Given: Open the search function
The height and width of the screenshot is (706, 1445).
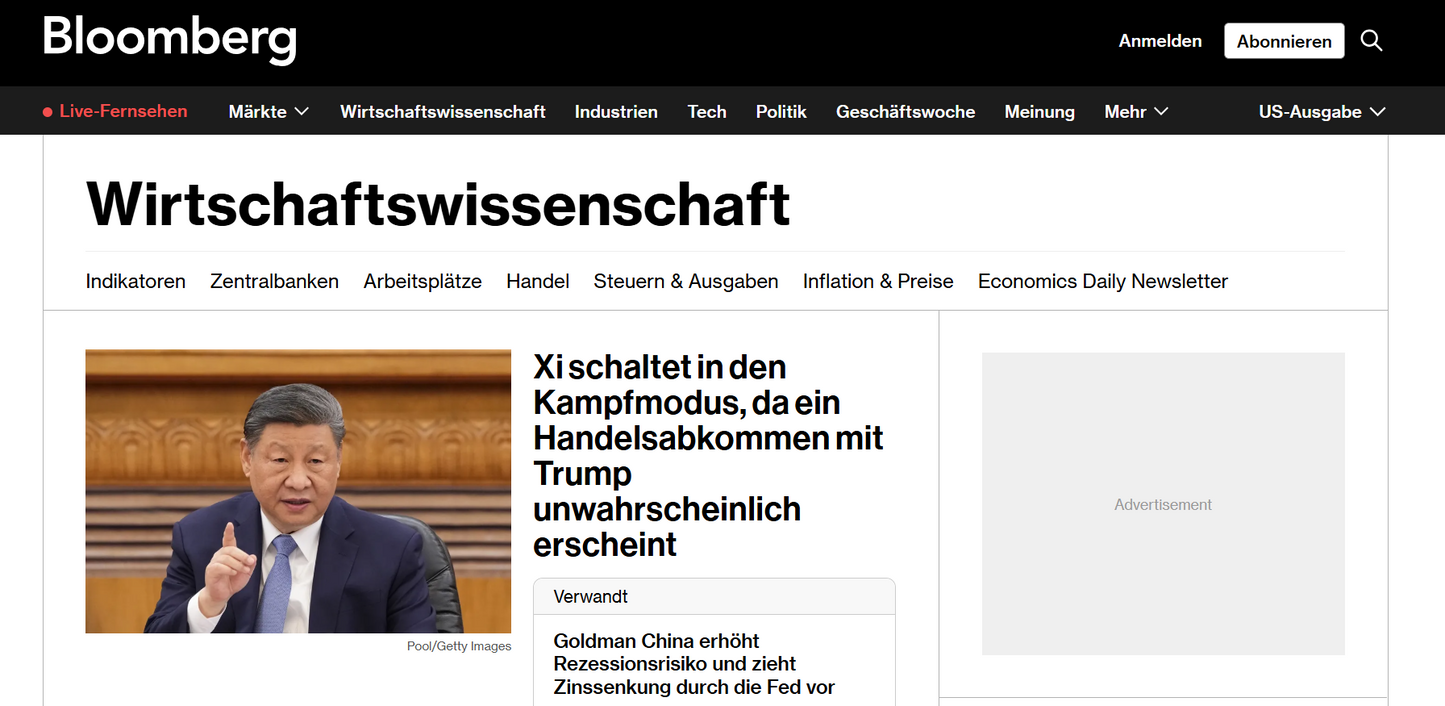Looking at the screenshot, I should [1371, 40].
